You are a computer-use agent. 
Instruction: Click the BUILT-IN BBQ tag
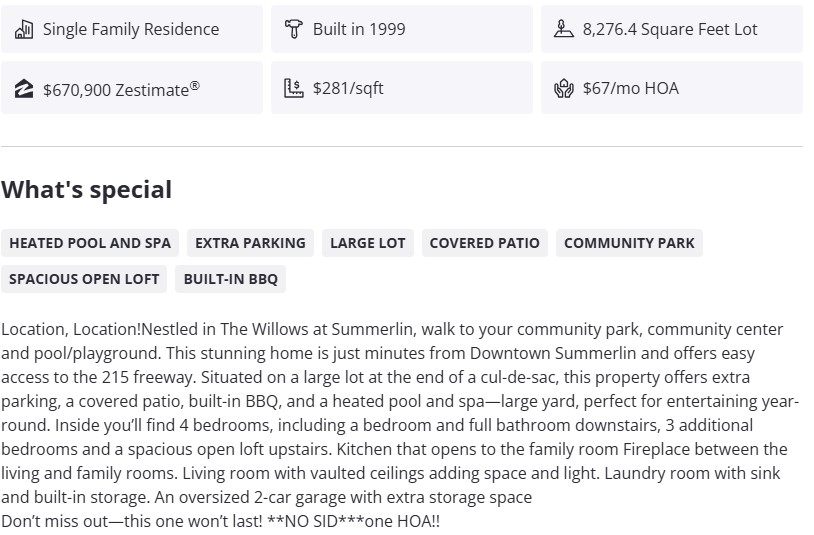[x=231, y=279]
